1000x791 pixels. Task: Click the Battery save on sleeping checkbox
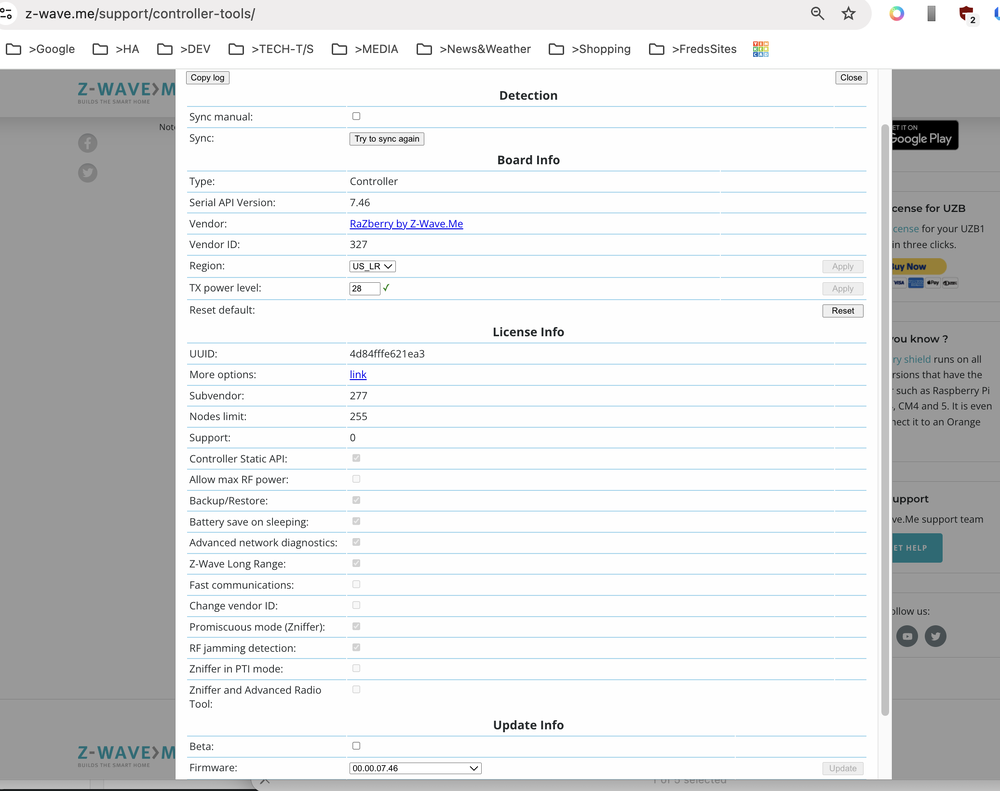(x=357, y=521)
